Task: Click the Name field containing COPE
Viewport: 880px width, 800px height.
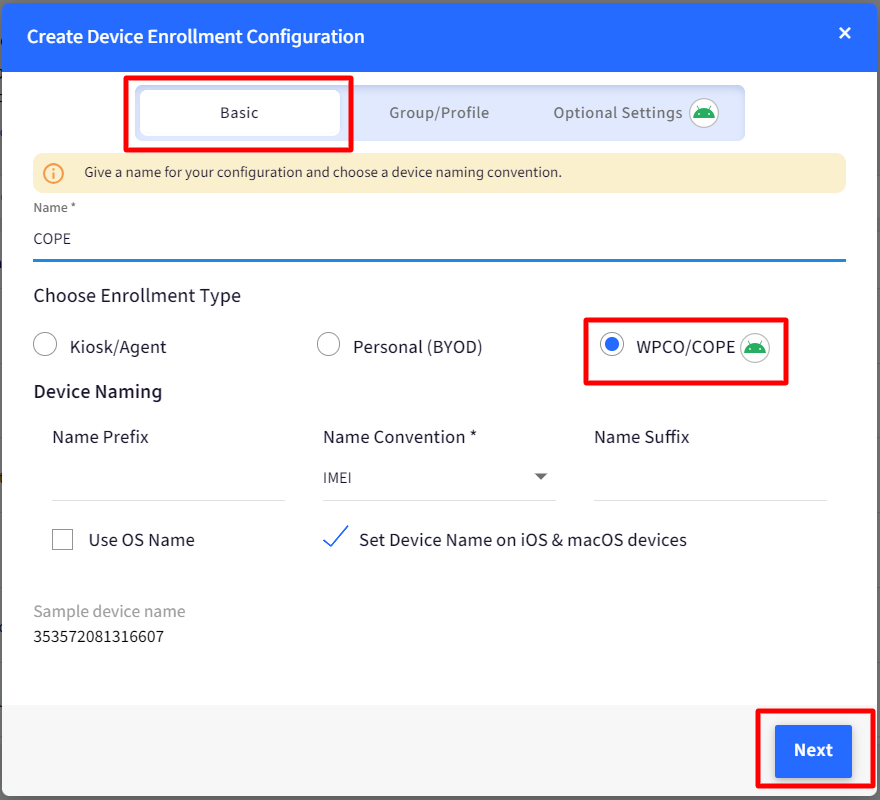Action: pos(439,239)
